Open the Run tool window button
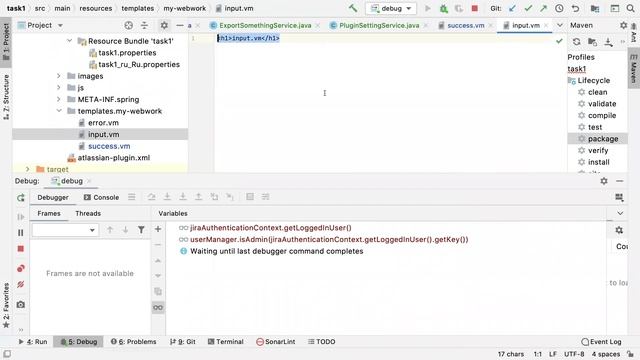Screen dimensions: 640x360 (x=33, y=342)
